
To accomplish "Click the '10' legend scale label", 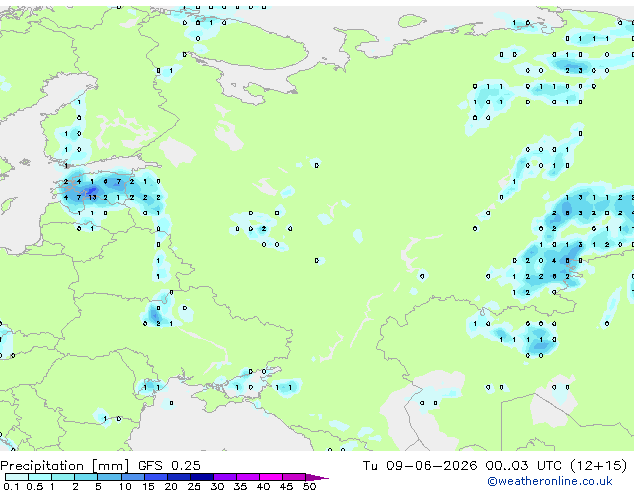I will pos(125,486).
